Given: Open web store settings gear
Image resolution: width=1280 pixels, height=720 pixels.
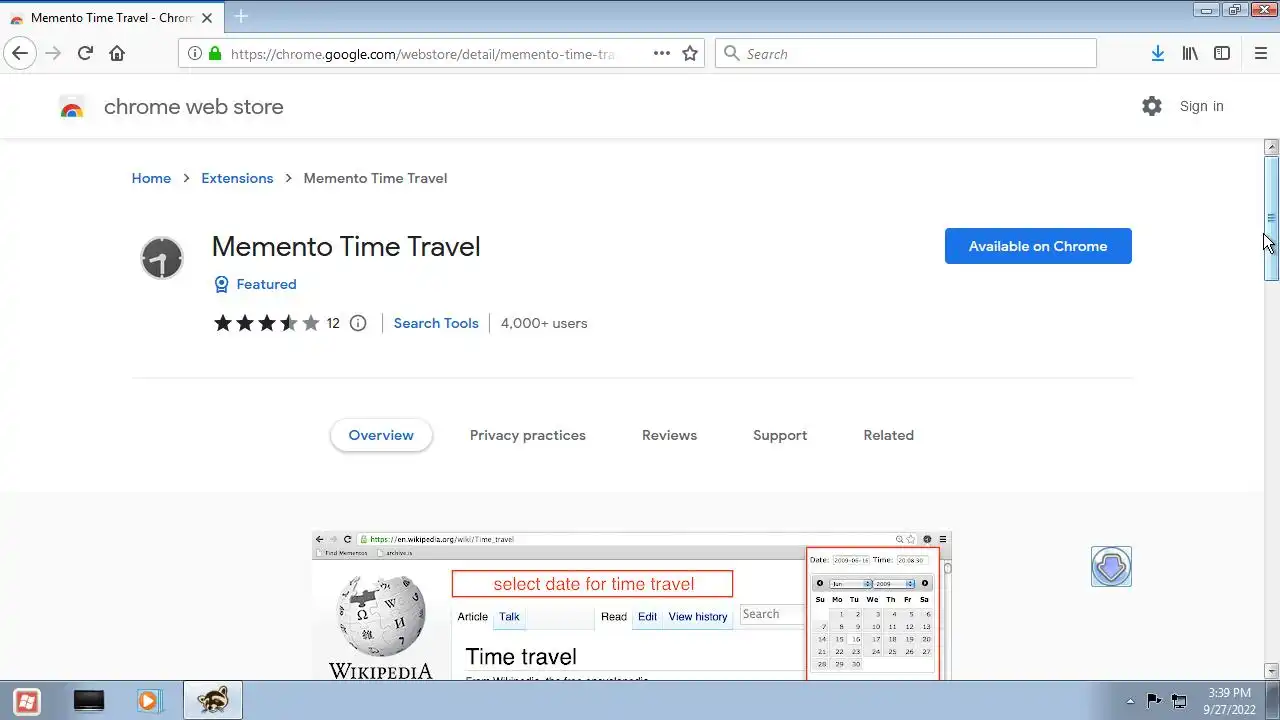Looking at the screenshot, I should pyautogui.click(x=1152, y=106).
